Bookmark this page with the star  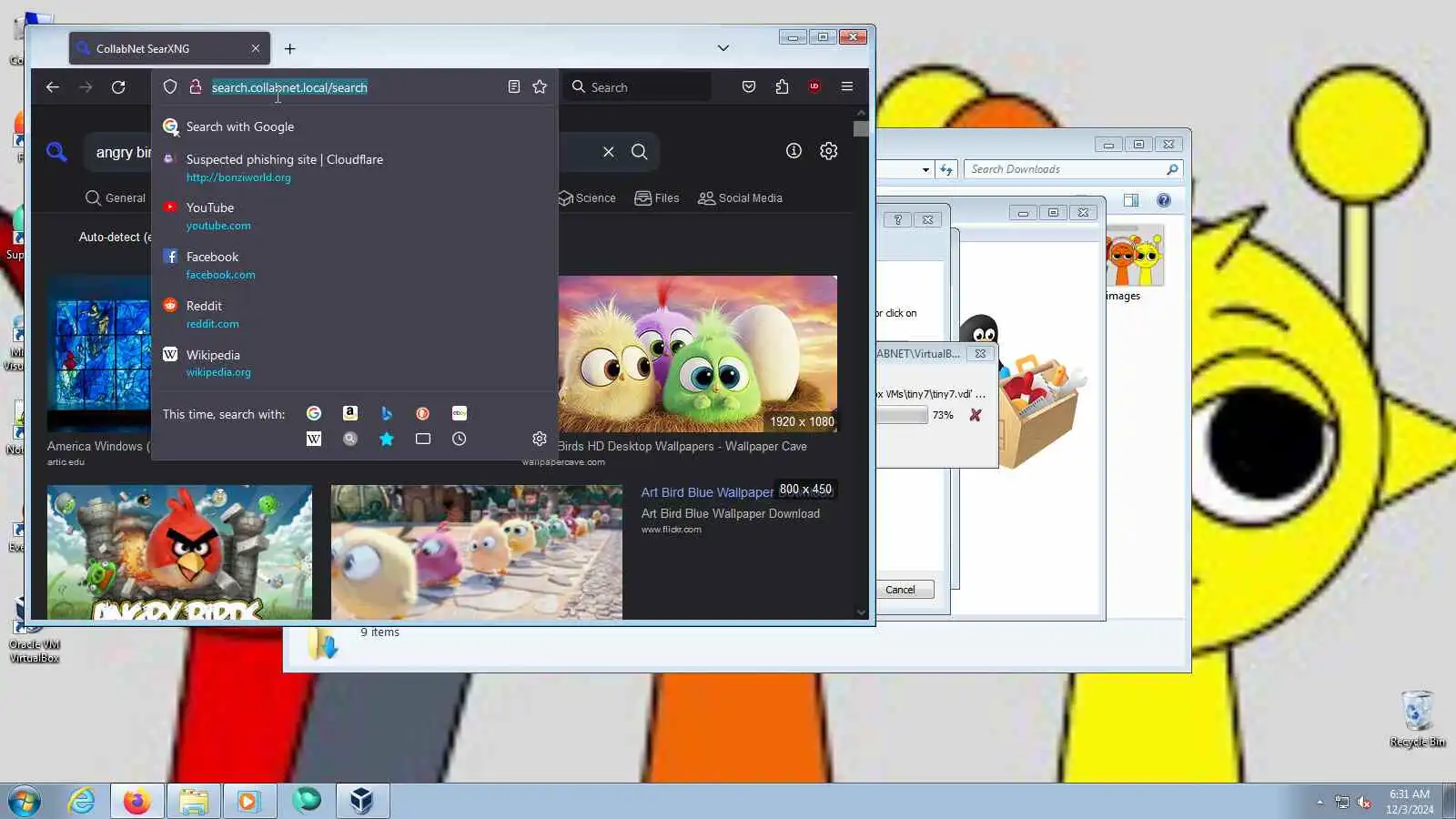pyautogui.click(x=540, y=86)
